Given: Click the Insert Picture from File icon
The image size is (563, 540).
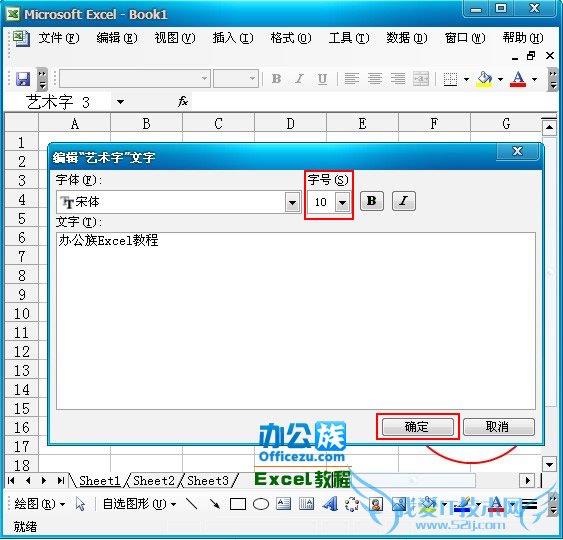Looking at the screenshot, I should click(x=399, y=504).
